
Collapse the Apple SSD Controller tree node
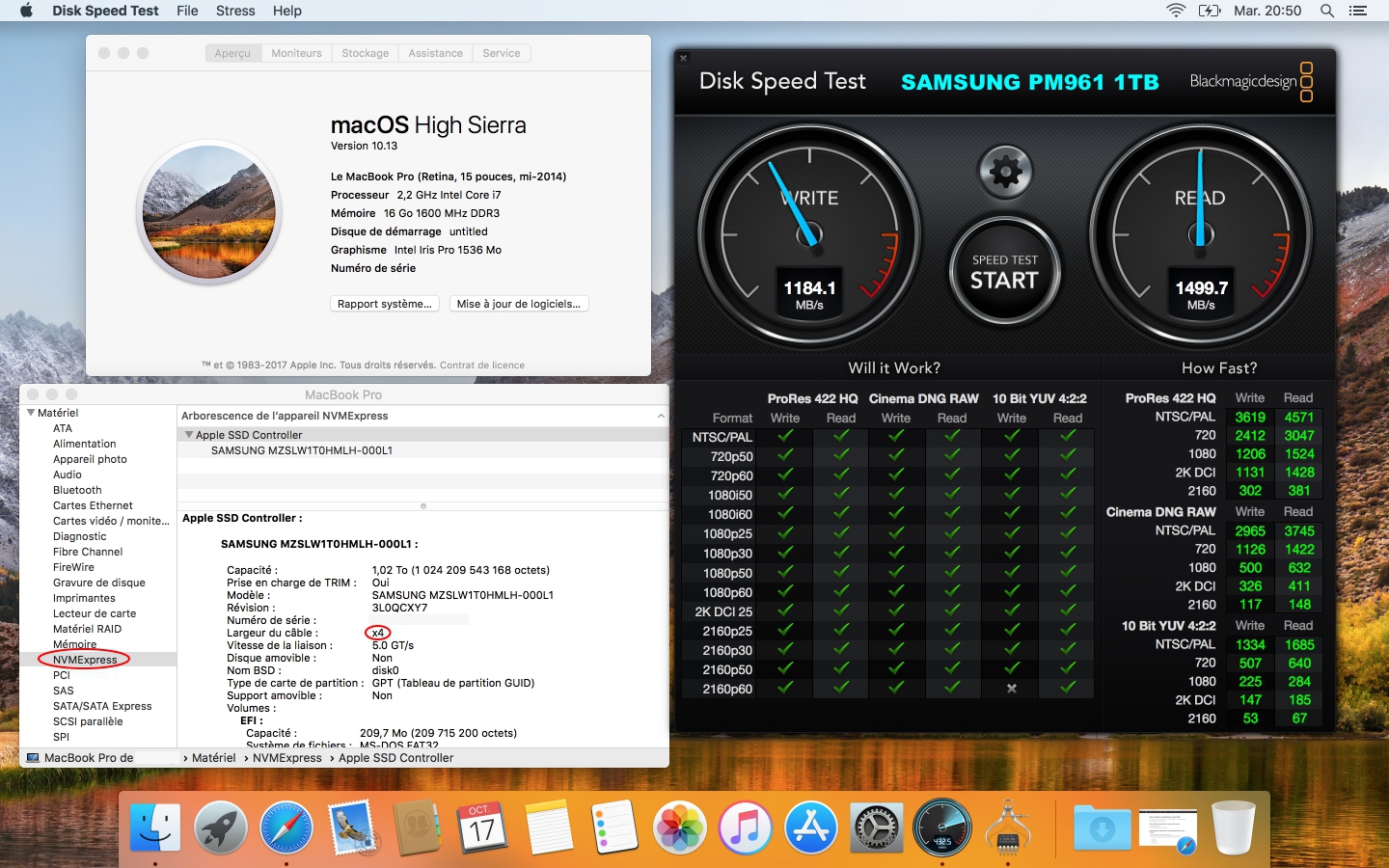188,435
